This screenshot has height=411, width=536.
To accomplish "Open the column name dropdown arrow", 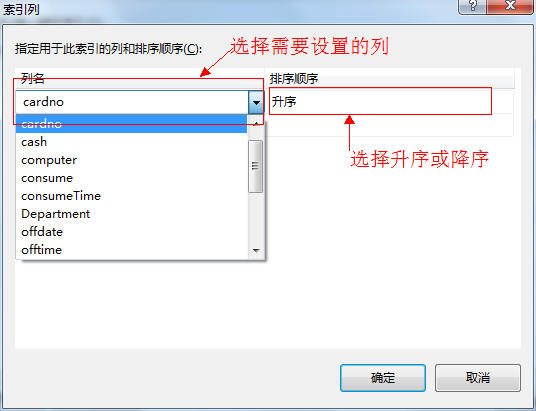I will pos(256,102).
